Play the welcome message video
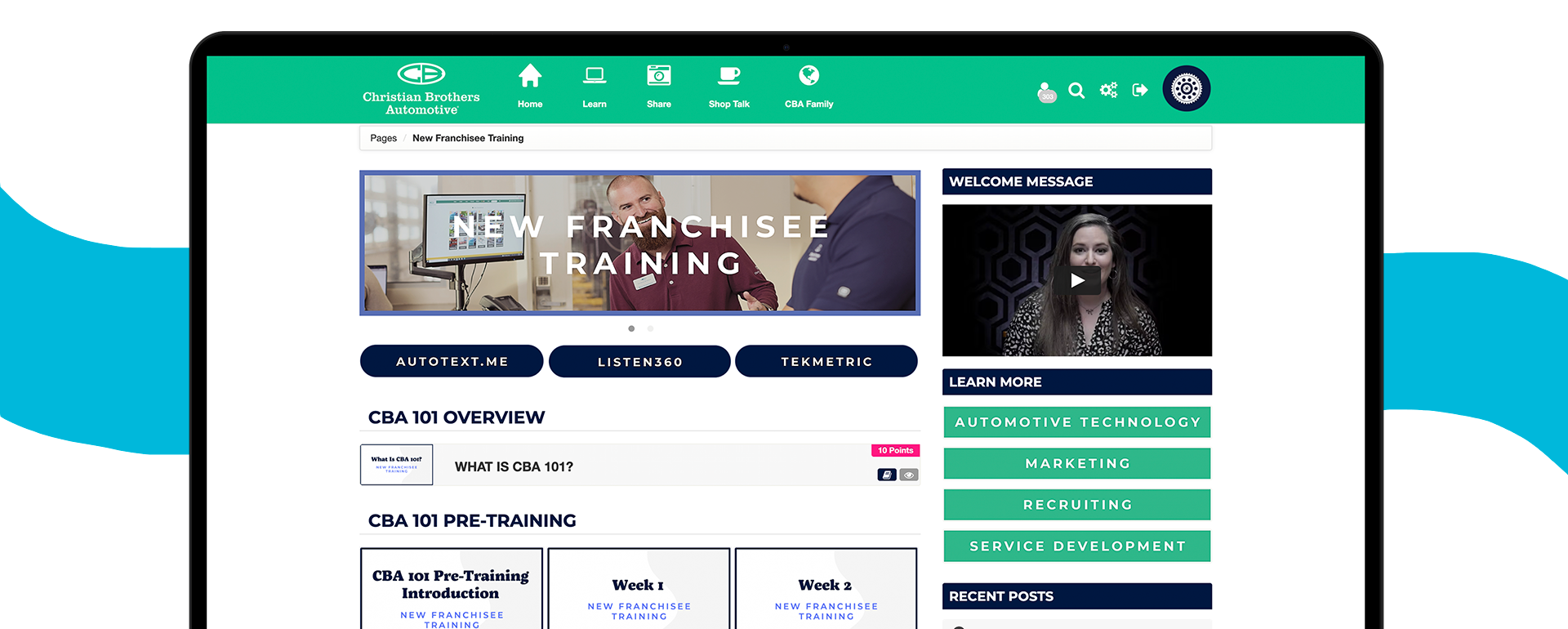This screenshot has height=629, width=1568. click(1077, 280)
